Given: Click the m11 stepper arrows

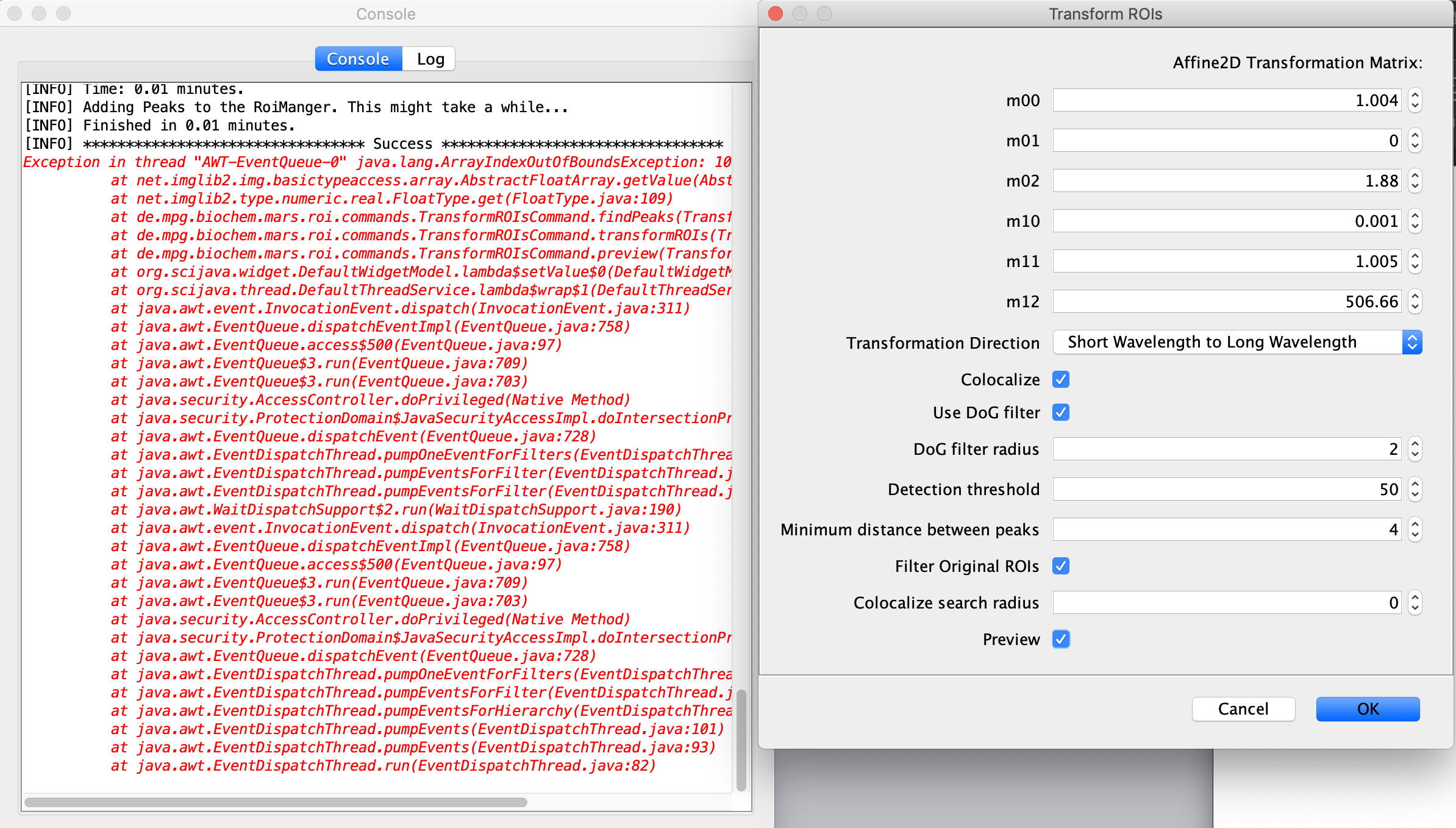Looking at the screenshot, I should point(1415,261).
